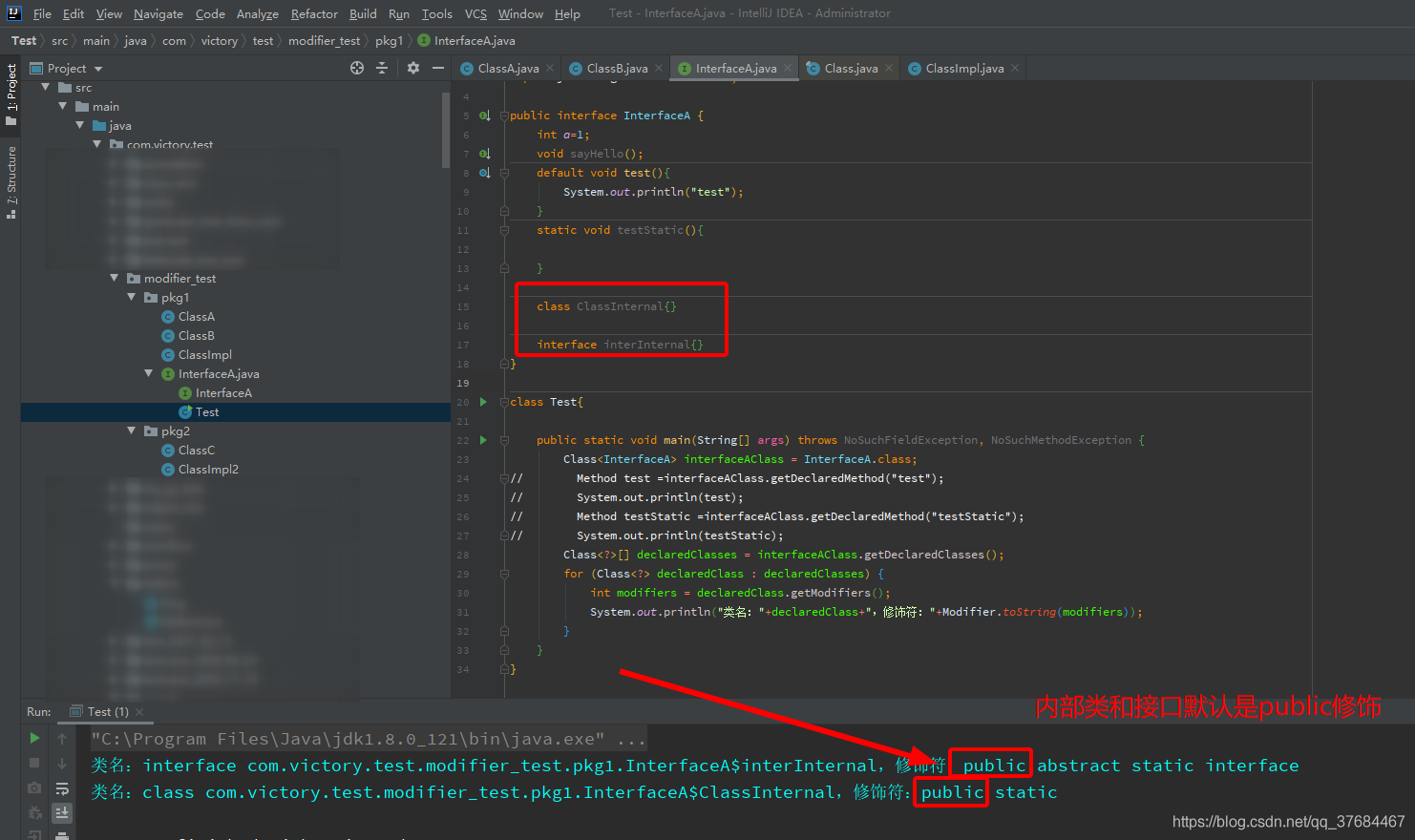Select the Test class in project tree
The height and width of the screenshot is (840, 1415).
point(200,412)
